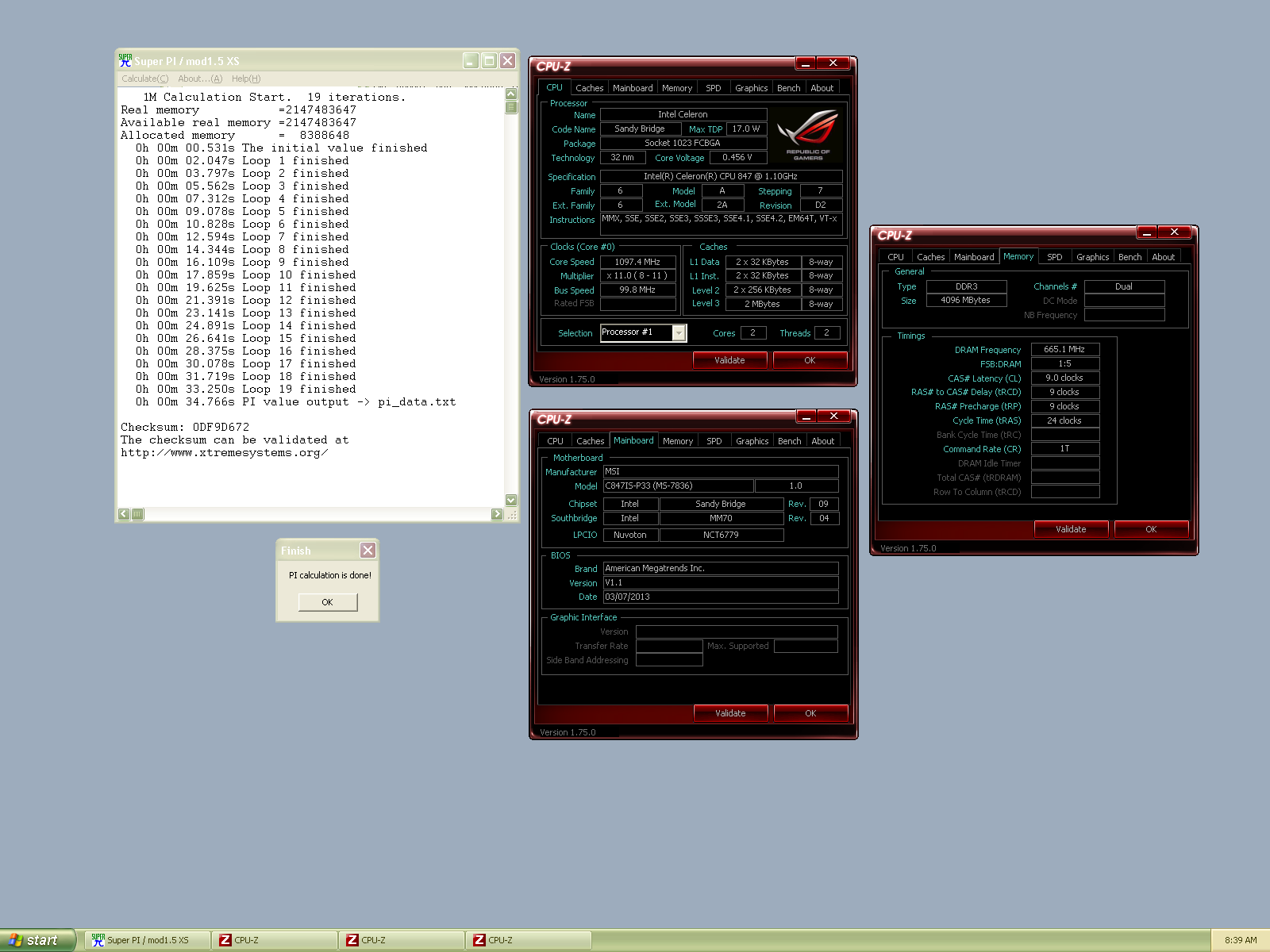The width and height of the screenshot is (1270, 952).
Task: Select Graphics tab in Mainboard CPU-Z window
Action: (x=752, y=441)
